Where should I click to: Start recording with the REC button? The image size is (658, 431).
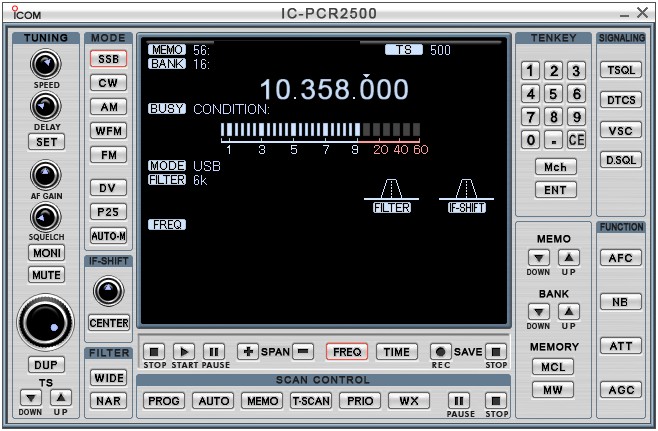point(441,351)
